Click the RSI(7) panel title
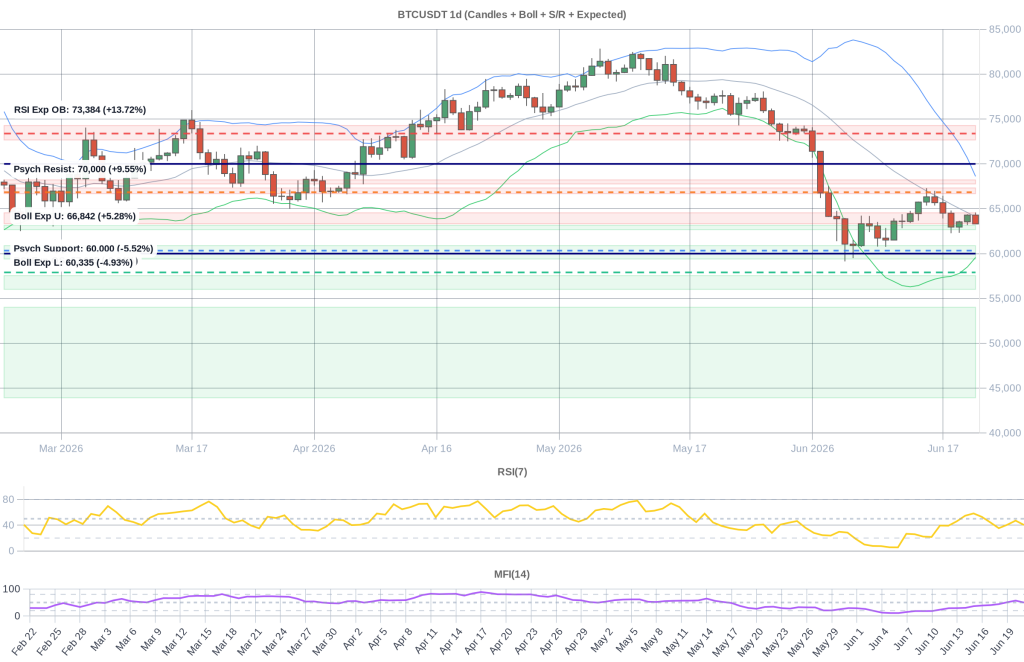This screenshot has height=662, width=1024. point(512,472)
